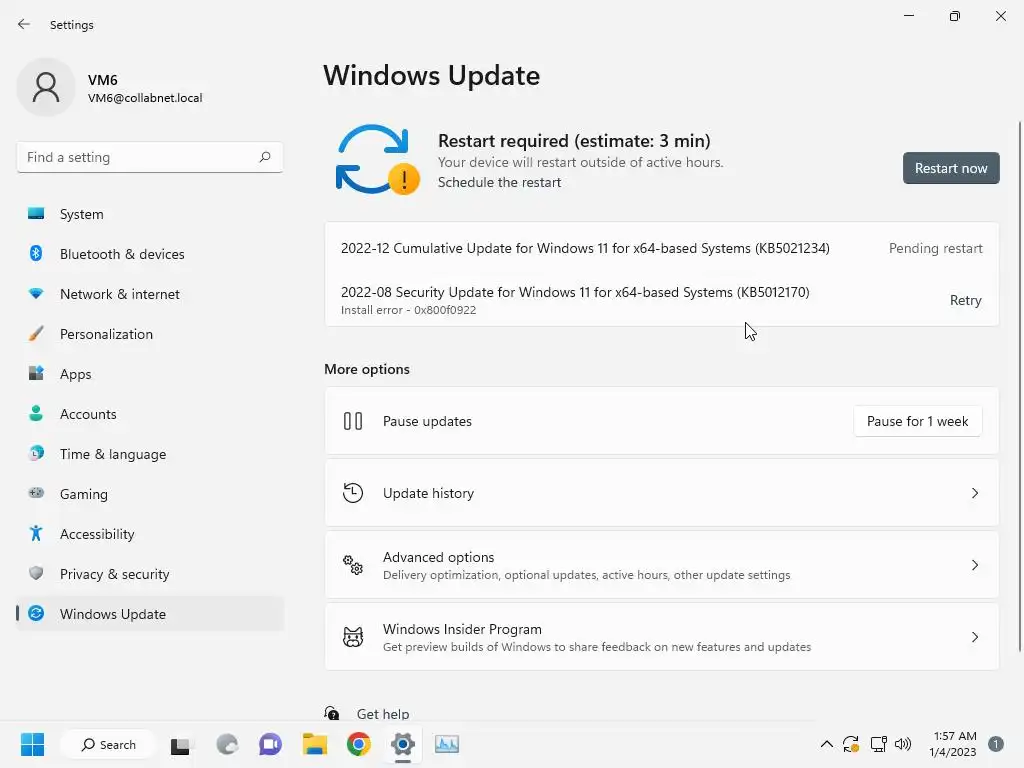Open System settings category
Viewport: 1024px width, 768px height.
pyautogui.click(x=150, y=214)
